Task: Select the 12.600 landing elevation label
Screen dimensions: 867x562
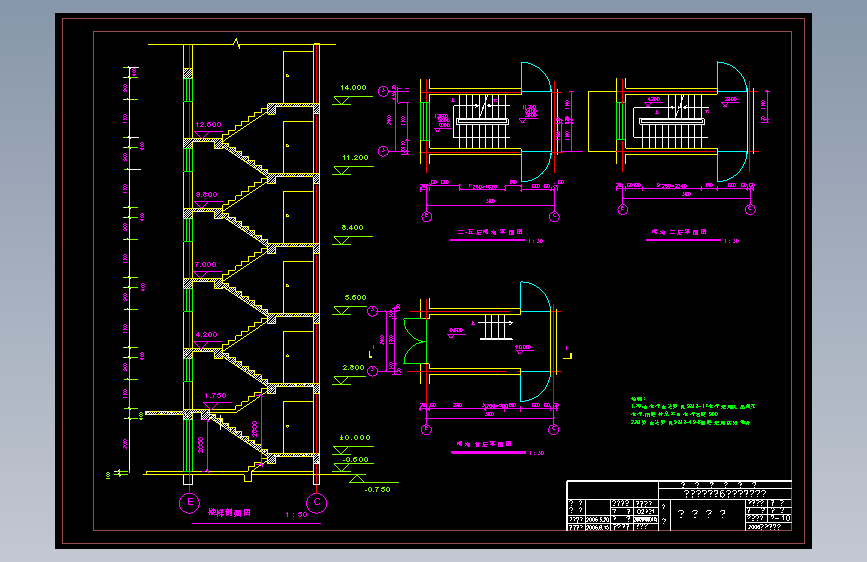Action: (208, 124)
